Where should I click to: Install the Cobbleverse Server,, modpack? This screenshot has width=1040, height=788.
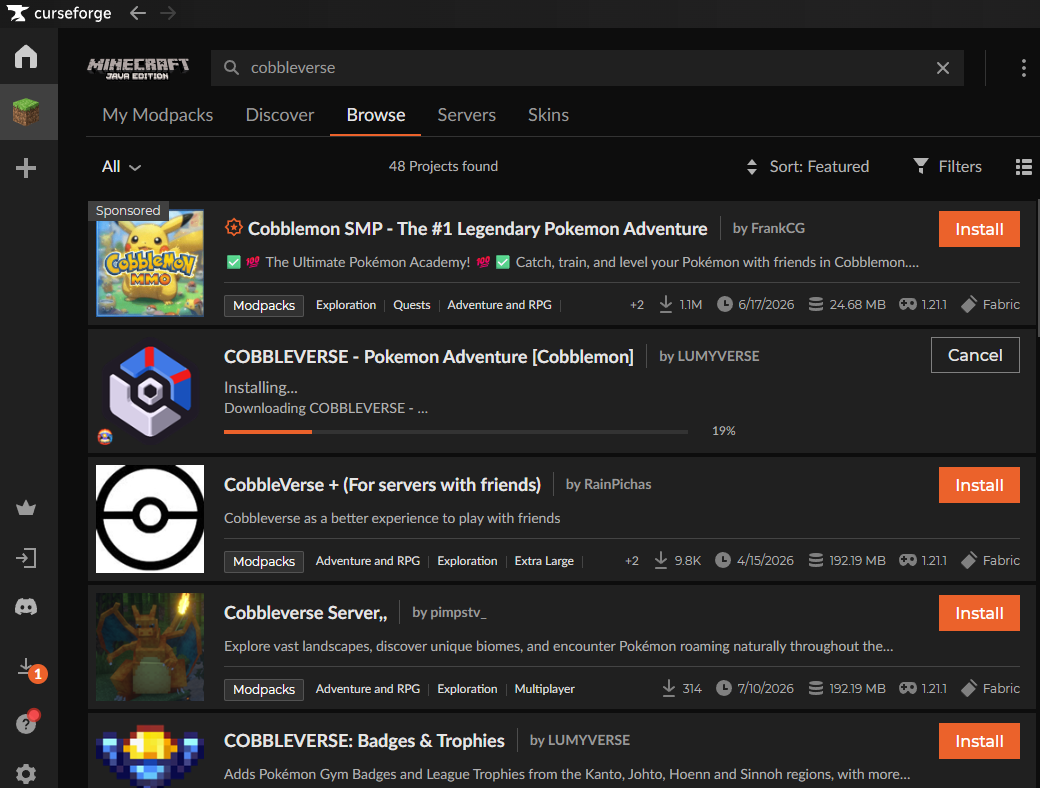[979, 613]
